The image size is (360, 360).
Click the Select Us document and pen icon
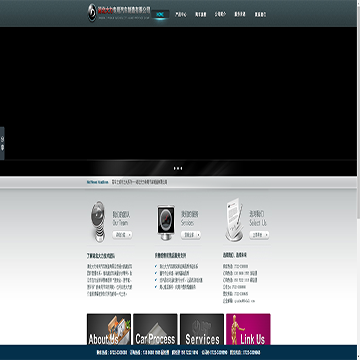(x=234, y=220)
